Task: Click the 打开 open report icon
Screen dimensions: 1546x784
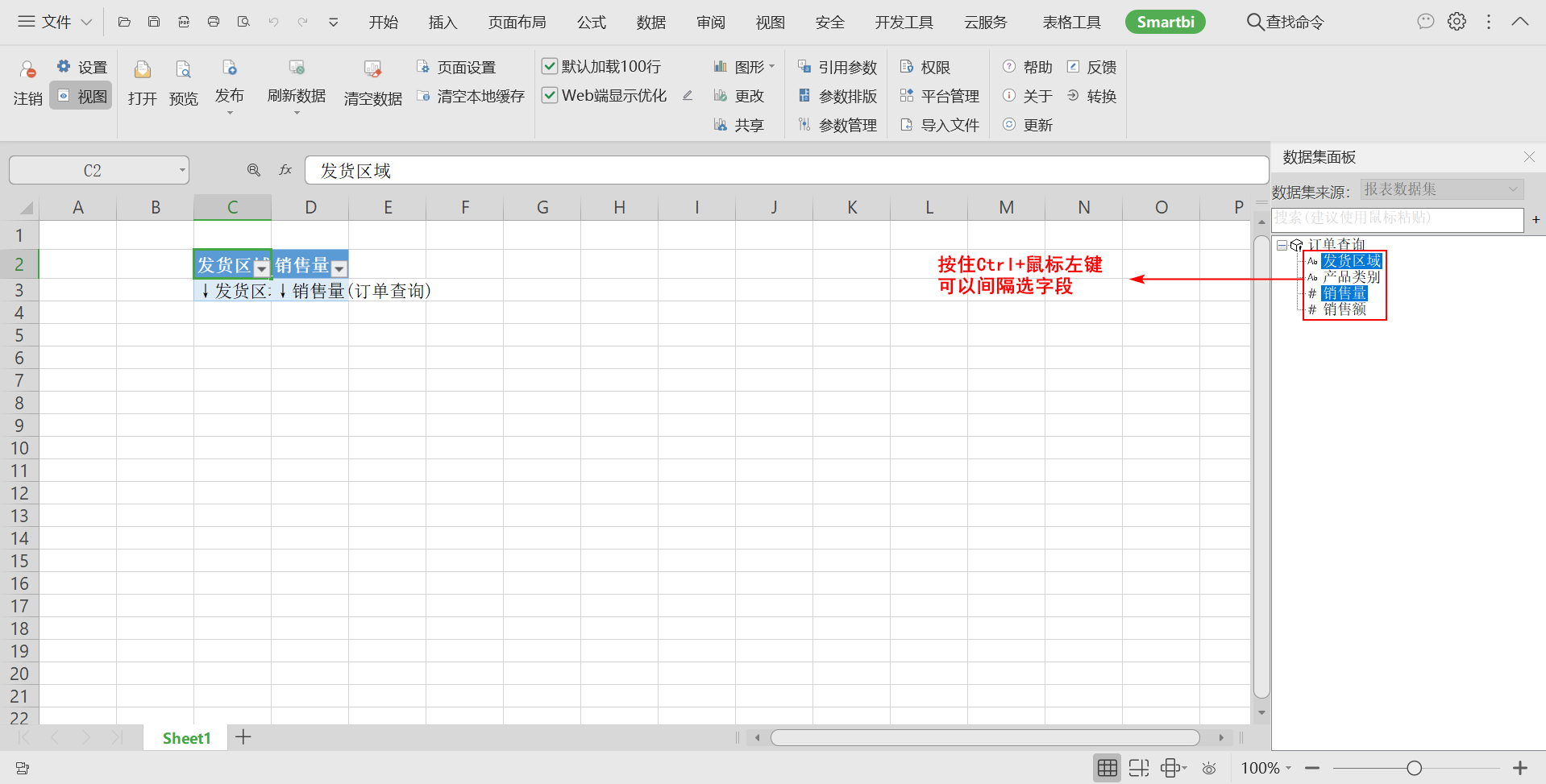Action: [x=143, y=70]
